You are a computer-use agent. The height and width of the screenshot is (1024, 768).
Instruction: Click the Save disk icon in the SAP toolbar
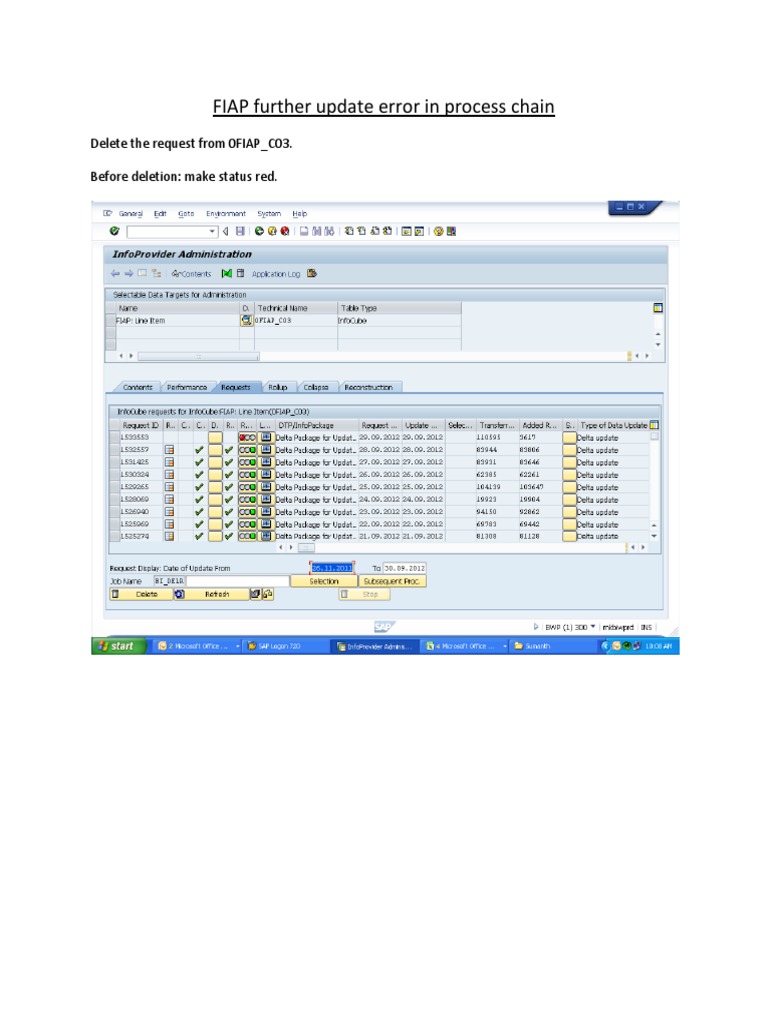[240, 231]
